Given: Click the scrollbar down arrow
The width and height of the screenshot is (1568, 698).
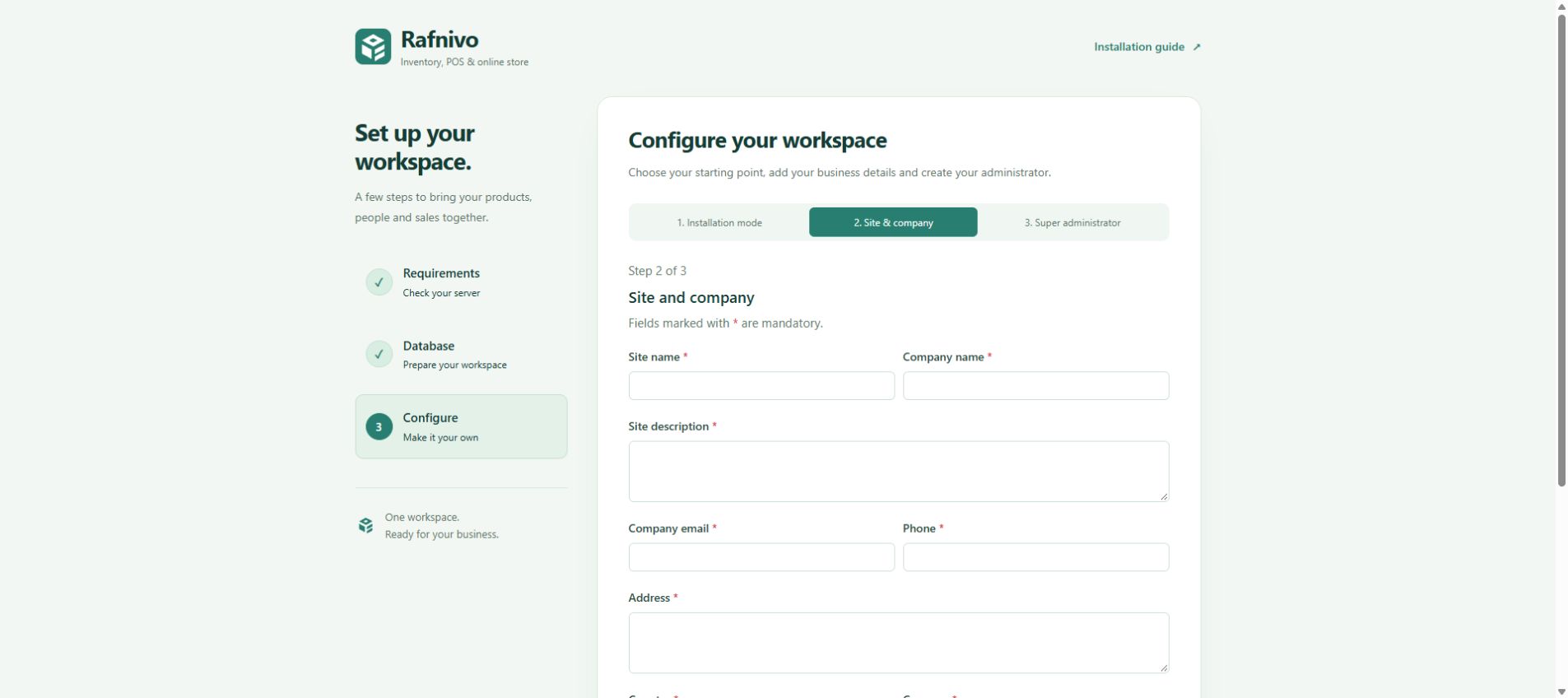Looking at the screenshot, I should coord(1561,691).
